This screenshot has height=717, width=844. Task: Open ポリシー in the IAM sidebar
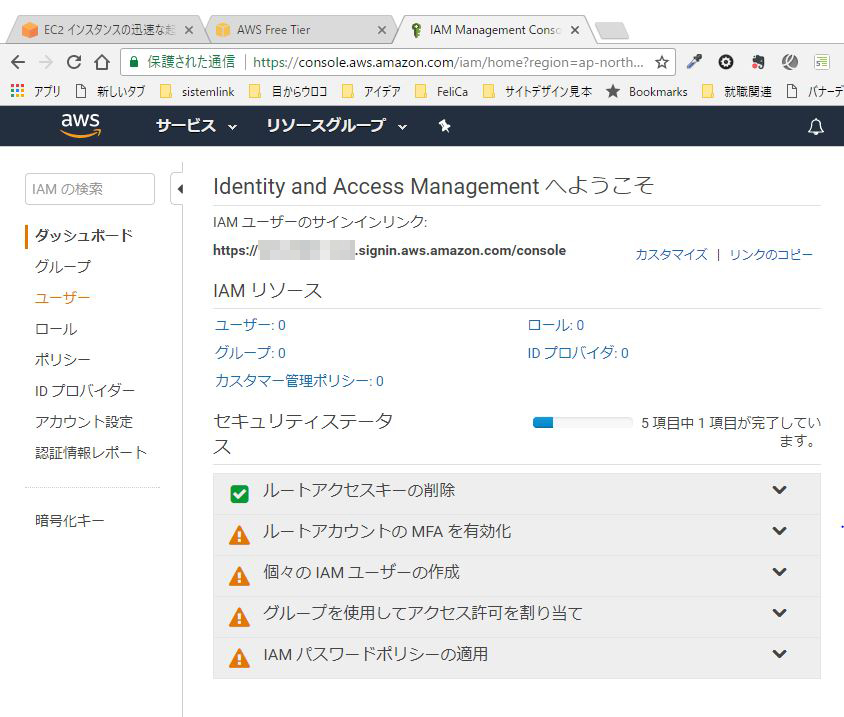pos(62,359)
